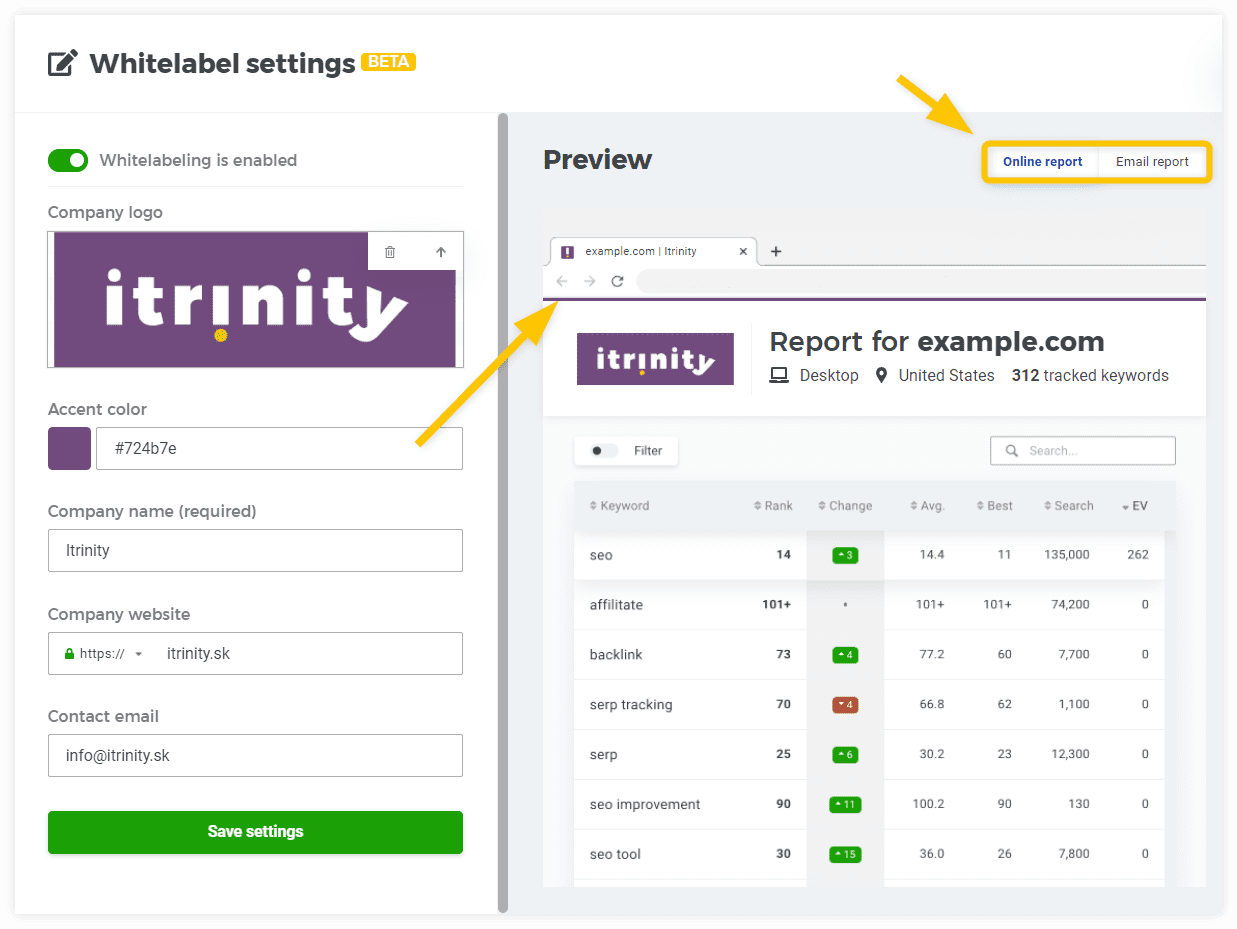Upload a new logo using the arrow icon
The width and height of the screenshot is (1237, 929).
[441, 251]
